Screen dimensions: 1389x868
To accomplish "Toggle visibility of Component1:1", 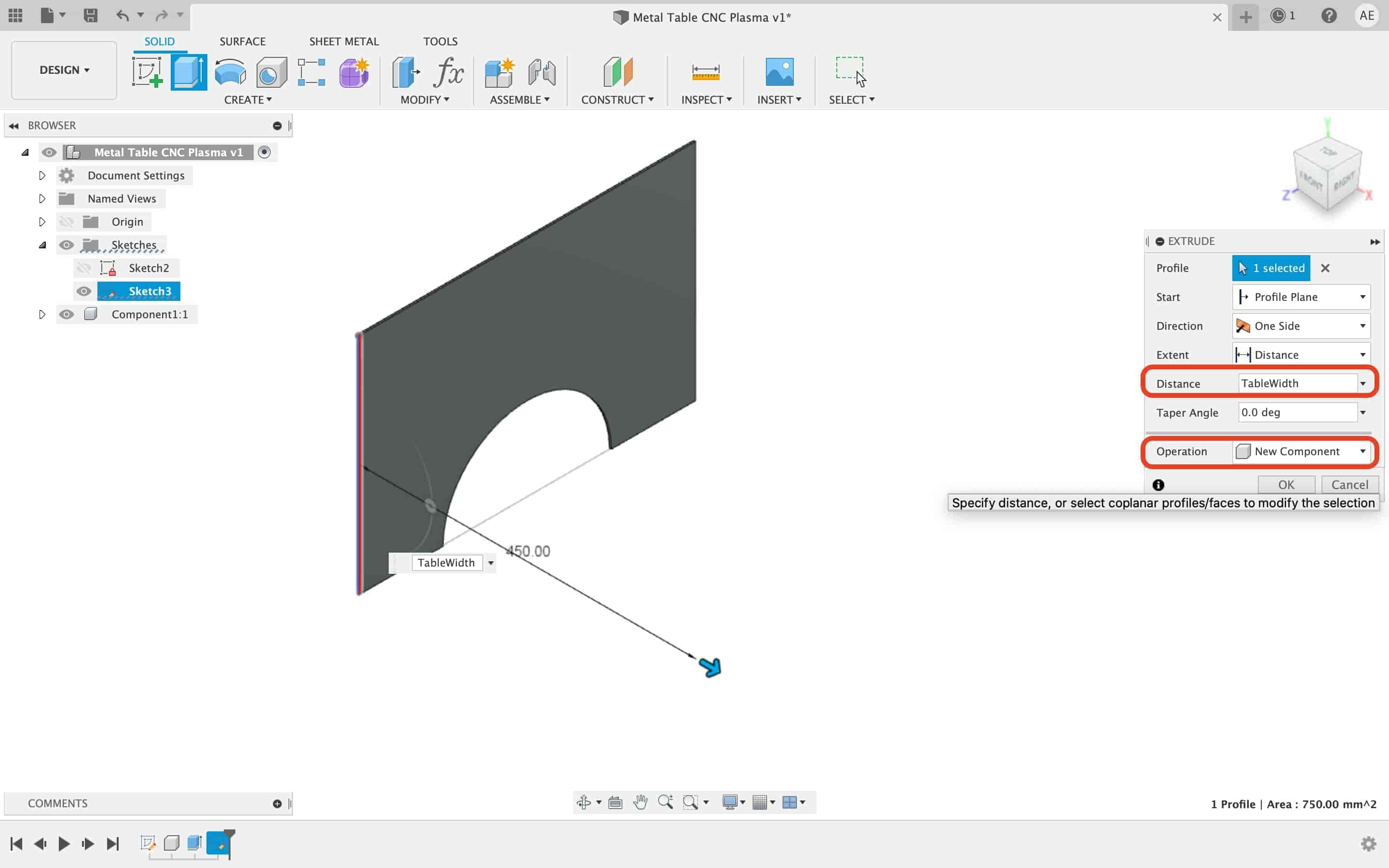I will [x=67, y=314].
